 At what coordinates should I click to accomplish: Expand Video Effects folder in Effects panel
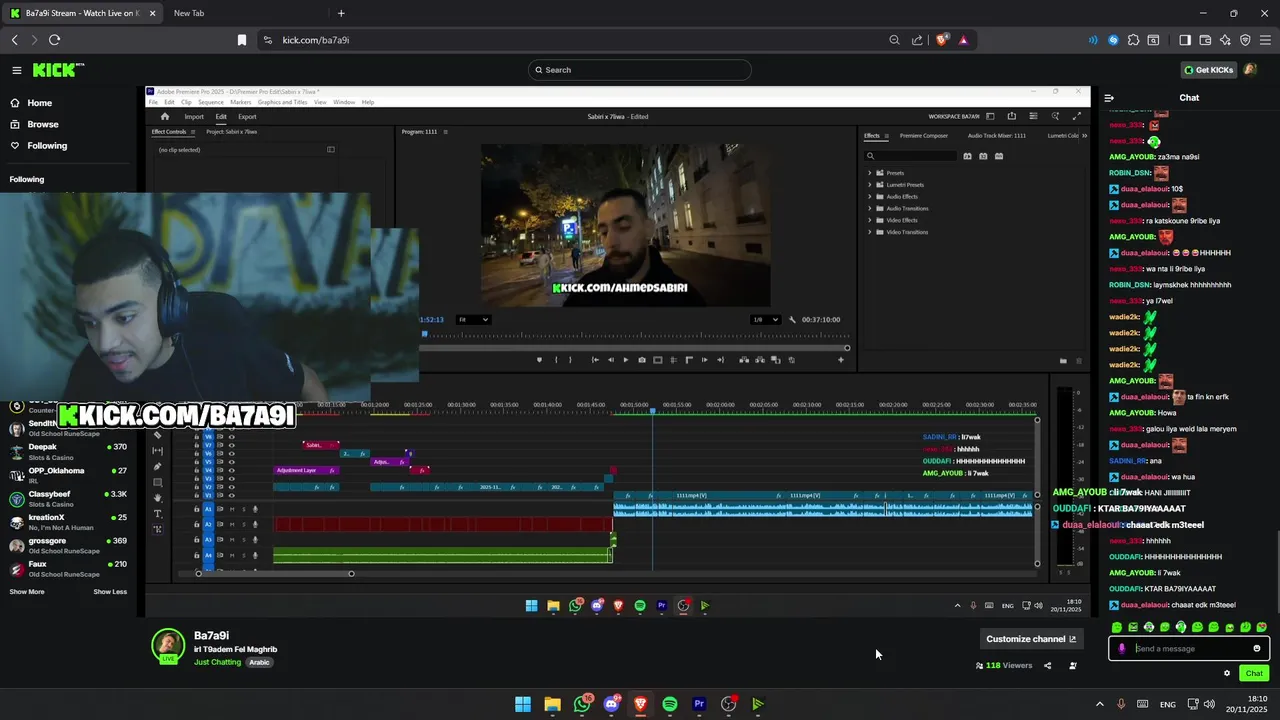pyautogui.click(x=869, y=220)
